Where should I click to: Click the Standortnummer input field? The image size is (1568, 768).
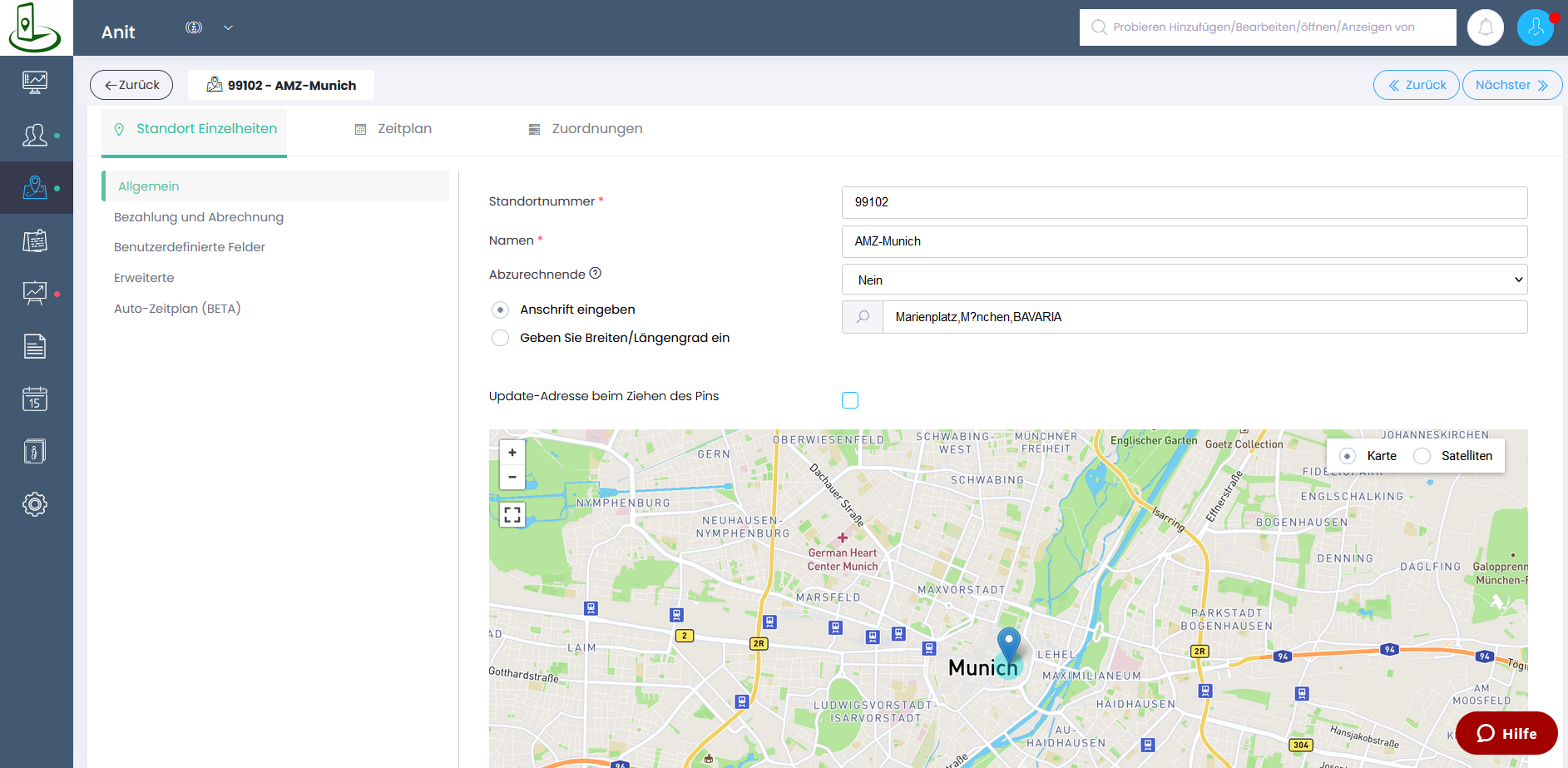pyautogui.click(x=1184, y=202)
